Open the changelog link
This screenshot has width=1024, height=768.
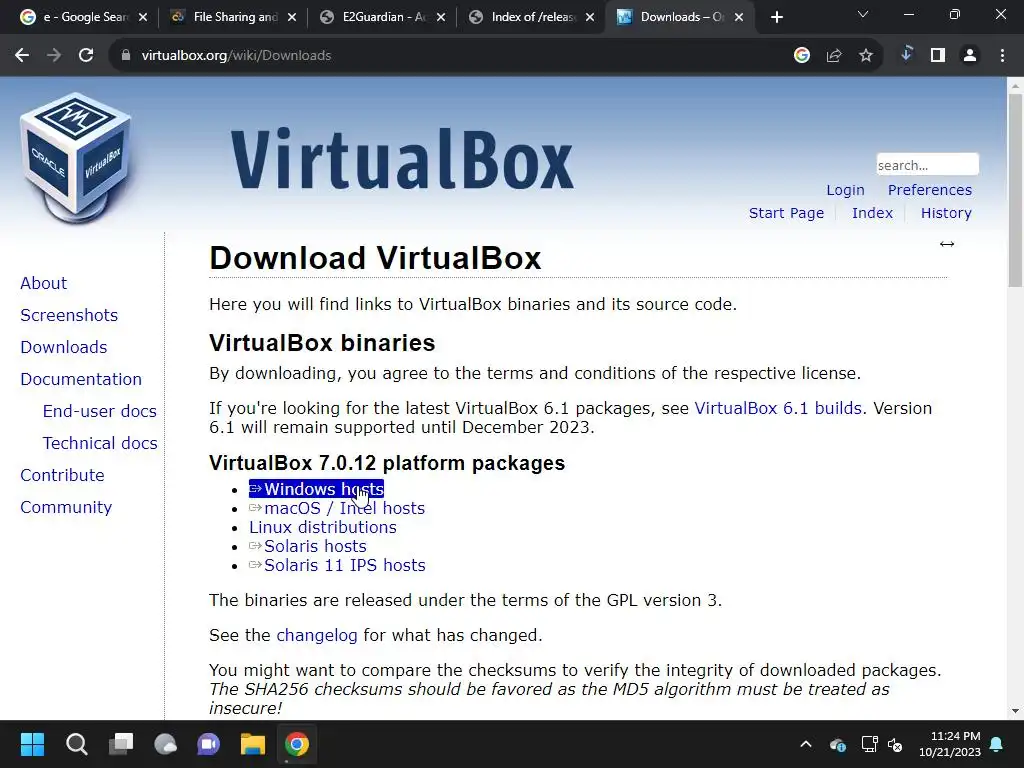point(317,635)
